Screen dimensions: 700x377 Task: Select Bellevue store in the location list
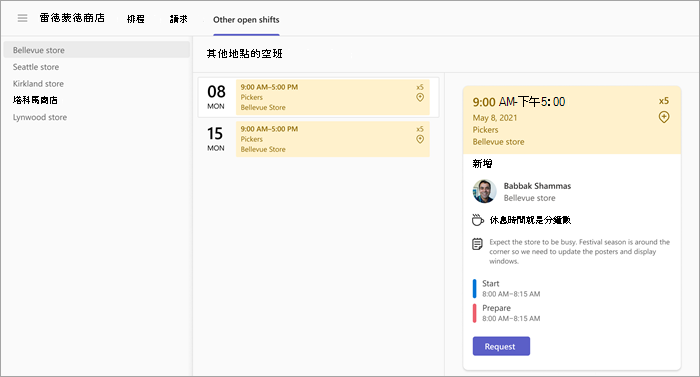tap(96, 50)
